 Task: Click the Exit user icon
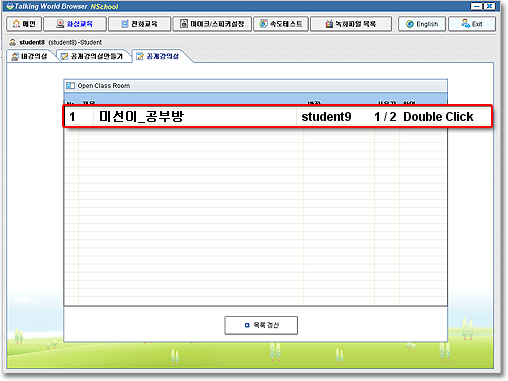pyautogui.click(x=466, y=23)
